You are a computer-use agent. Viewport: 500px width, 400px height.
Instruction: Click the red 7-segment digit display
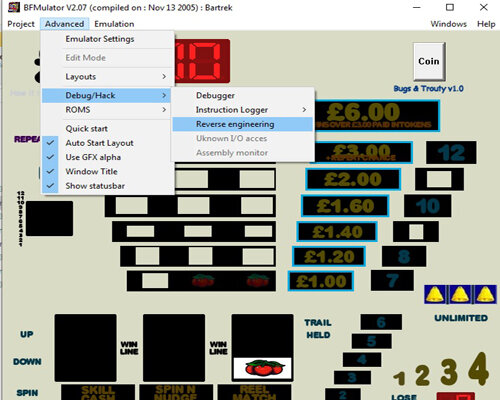click(202, 61)
